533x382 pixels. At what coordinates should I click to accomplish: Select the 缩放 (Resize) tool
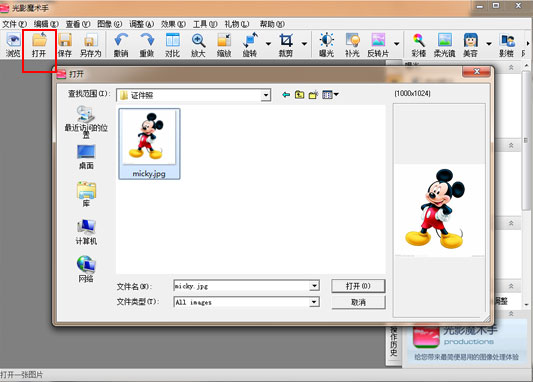coord(224,45)
